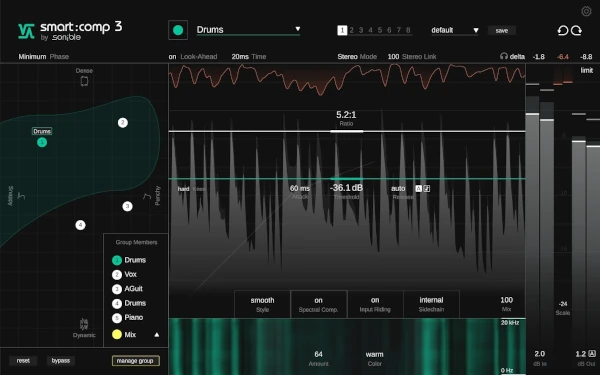Select state slot 8

pos(408,30)
